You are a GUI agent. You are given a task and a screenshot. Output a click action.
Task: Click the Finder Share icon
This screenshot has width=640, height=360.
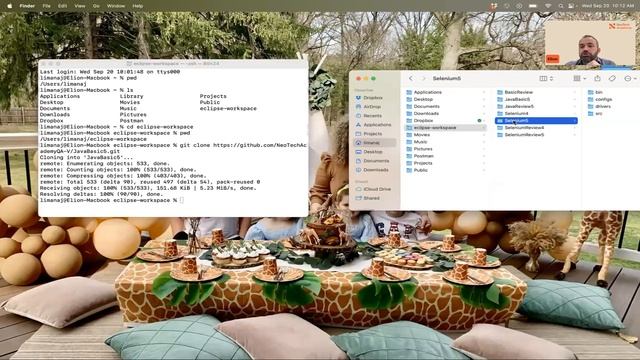[x=598, y=78]
